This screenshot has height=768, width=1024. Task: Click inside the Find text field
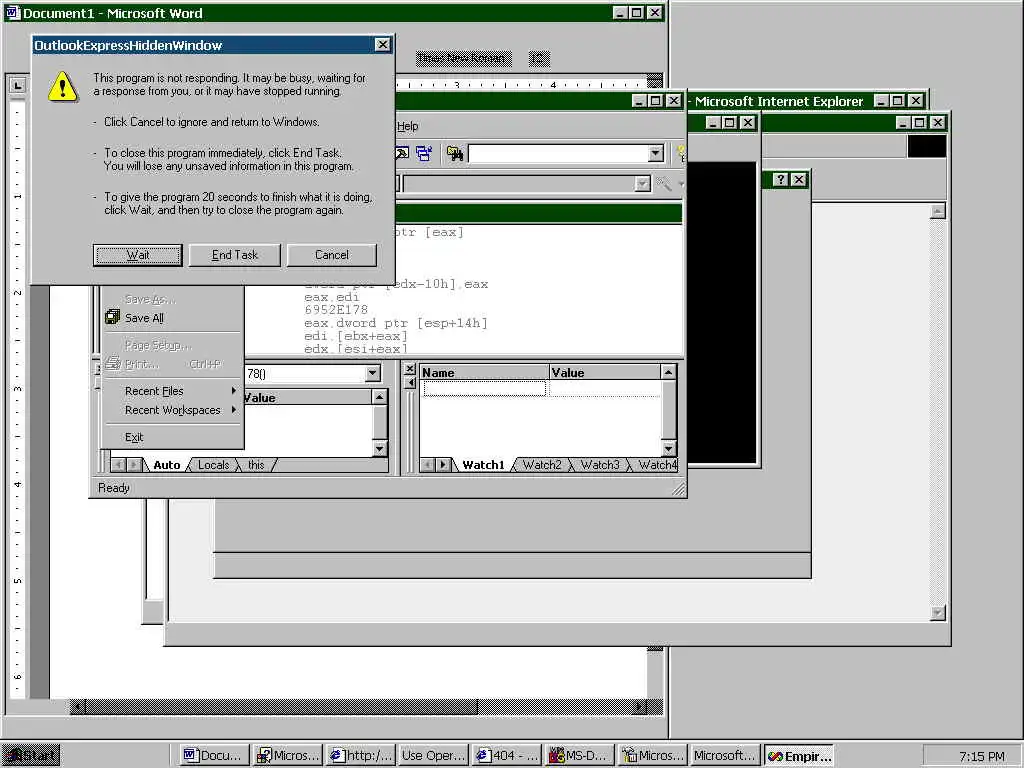[558, 153]
